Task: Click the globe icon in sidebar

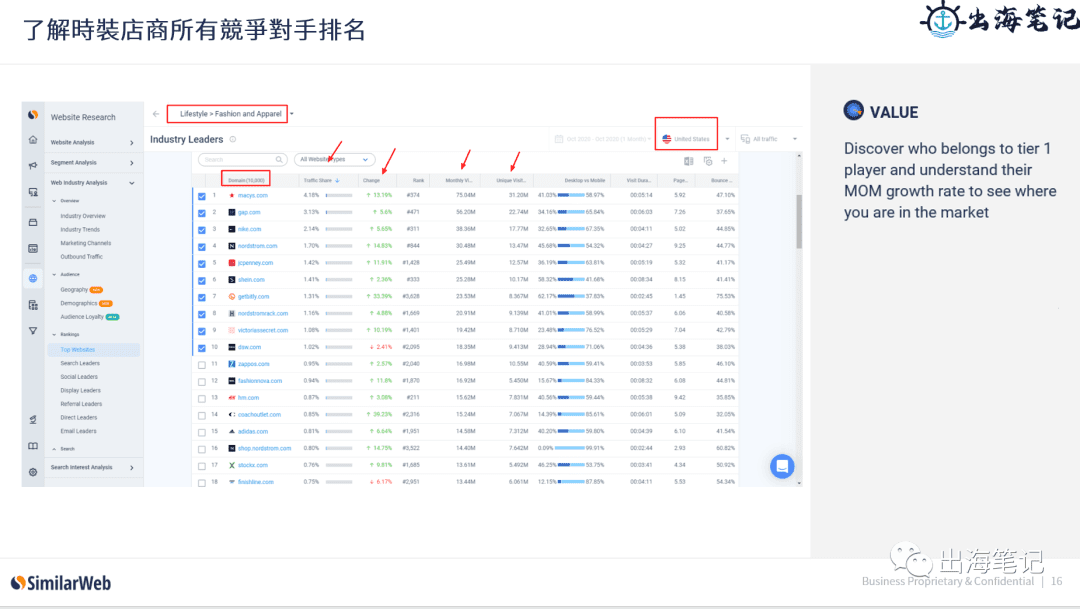Action: coord(33,278)
